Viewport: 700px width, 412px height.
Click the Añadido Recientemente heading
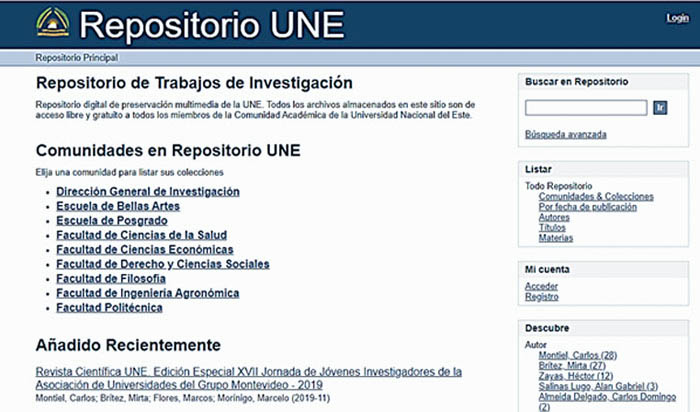pos(128,345)
